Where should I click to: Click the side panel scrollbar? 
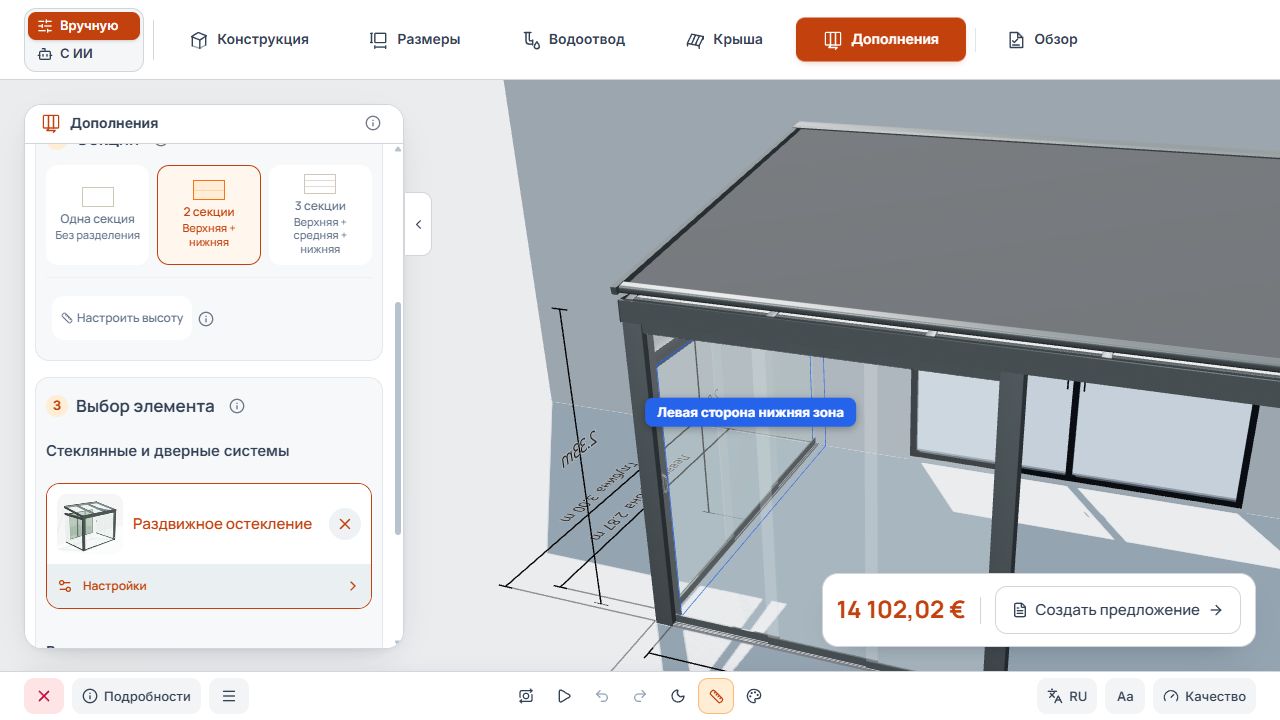(399, 418)
